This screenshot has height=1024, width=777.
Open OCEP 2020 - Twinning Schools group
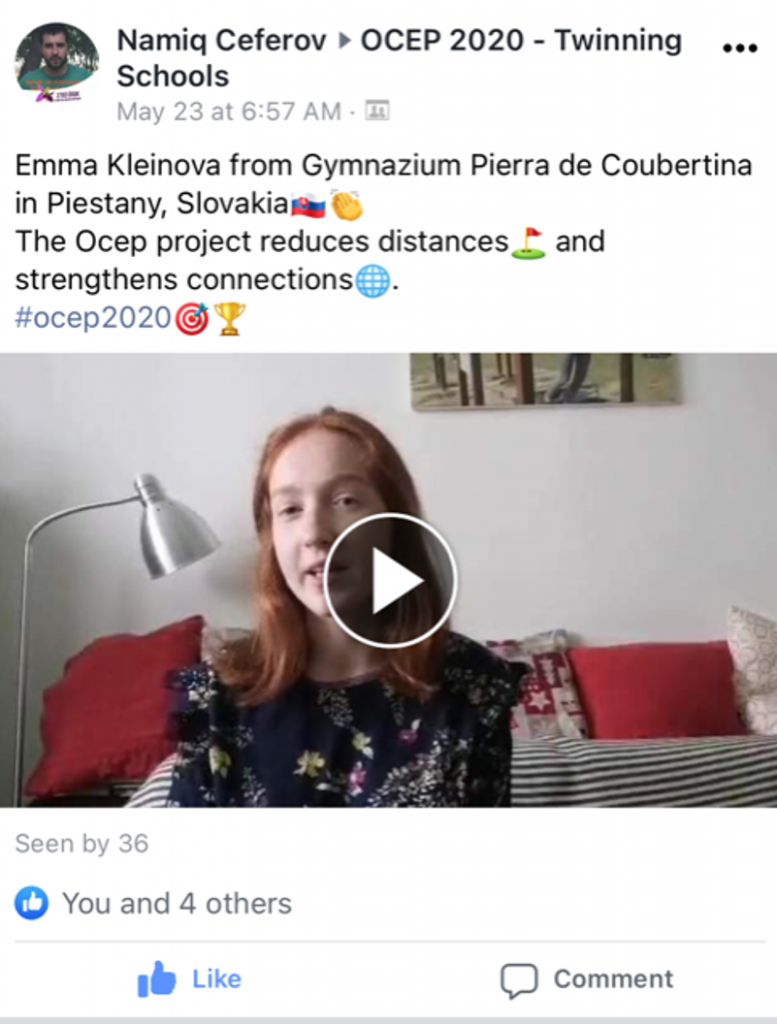(x=399, y=58)
